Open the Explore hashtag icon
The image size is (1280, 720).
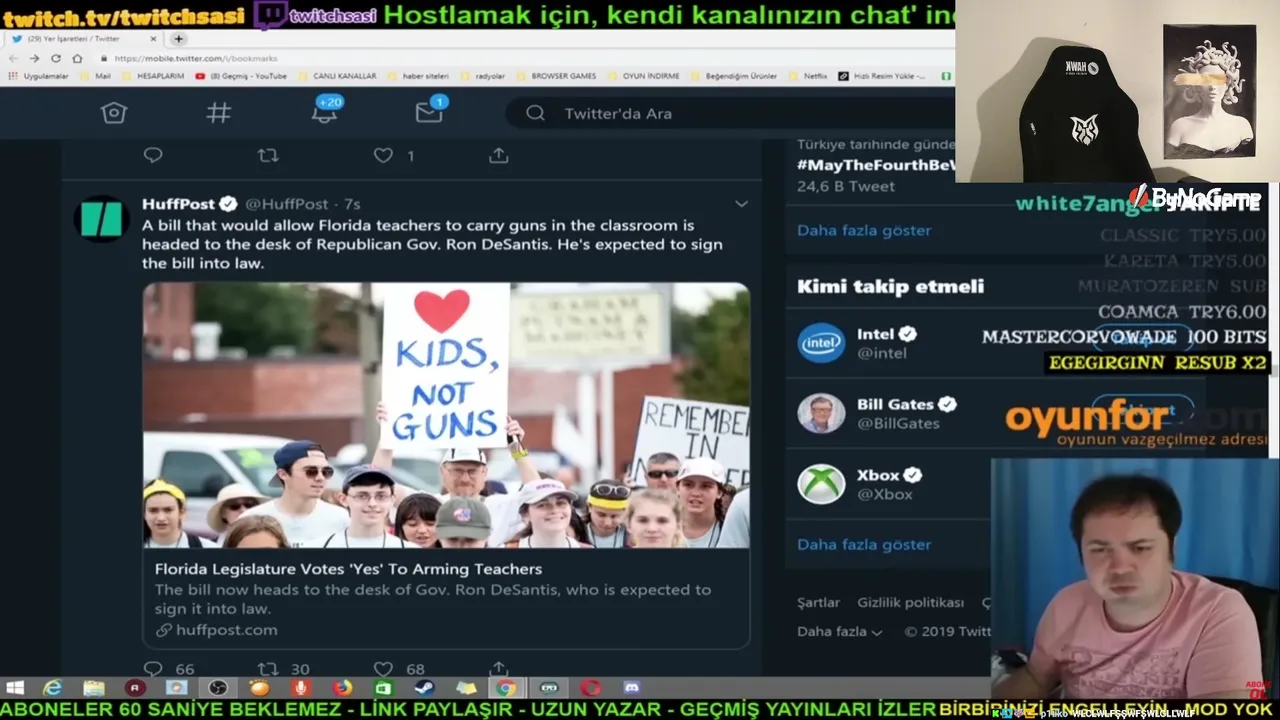point(218,113)
